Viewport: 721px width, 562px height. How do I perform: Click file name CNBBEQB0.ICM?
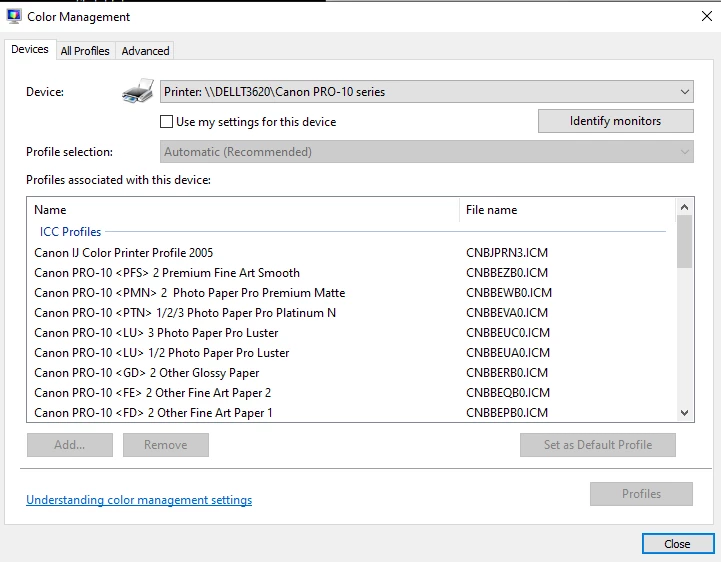click(508, 393)
